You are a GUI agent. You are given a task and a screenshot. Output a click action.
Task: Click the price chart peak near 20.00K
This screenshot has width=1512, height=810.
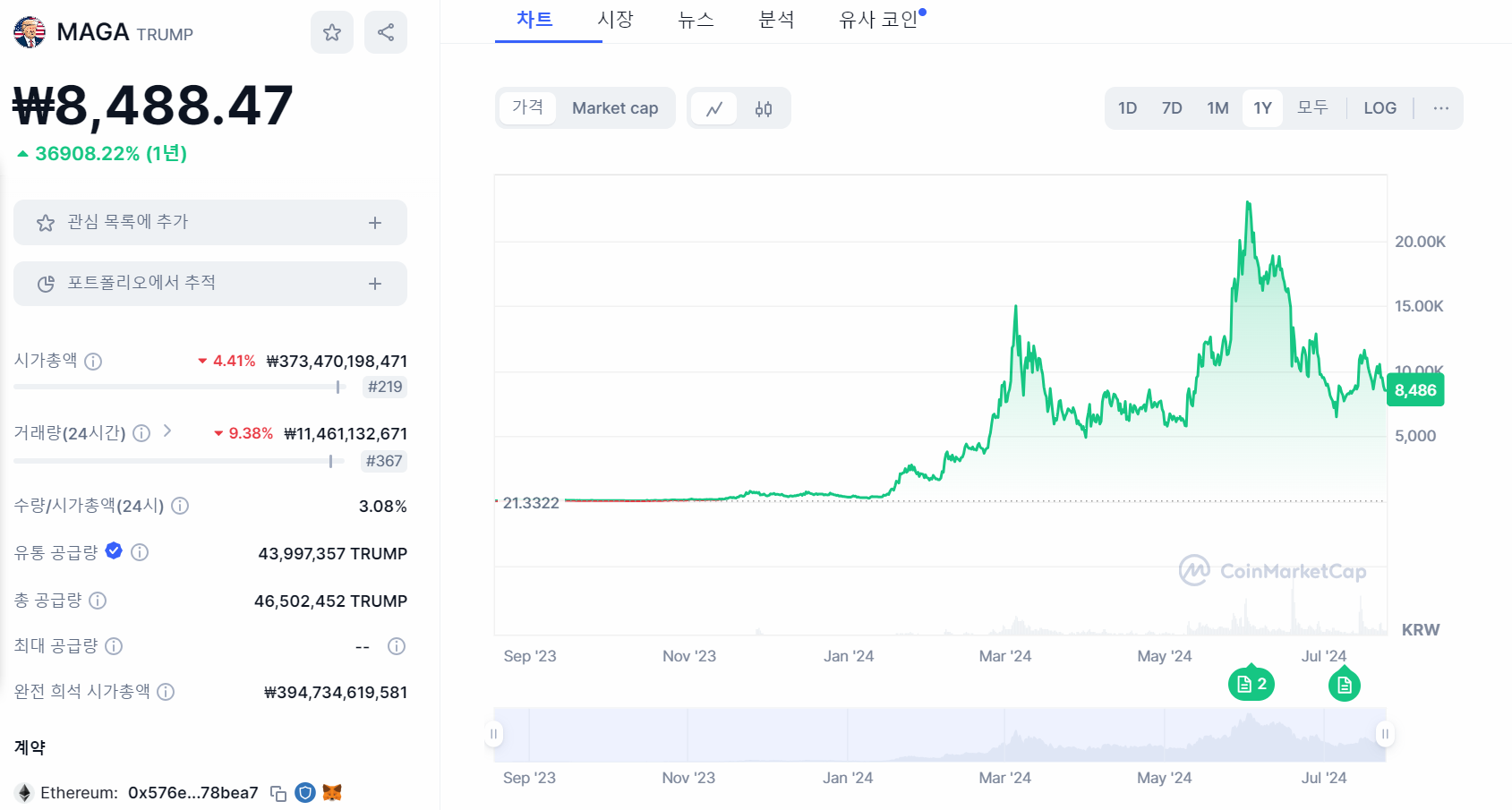point(1248,204)
